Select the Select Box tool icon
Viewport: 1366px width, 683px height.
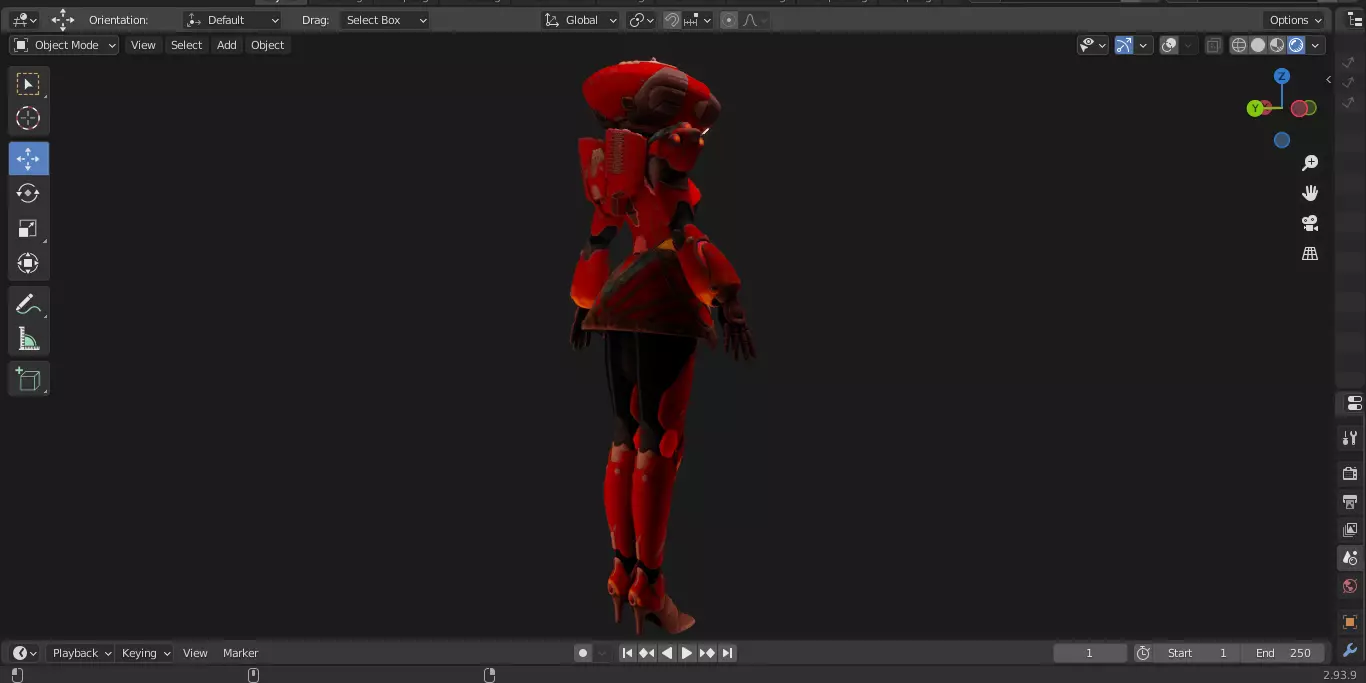(x=28, y=84)
